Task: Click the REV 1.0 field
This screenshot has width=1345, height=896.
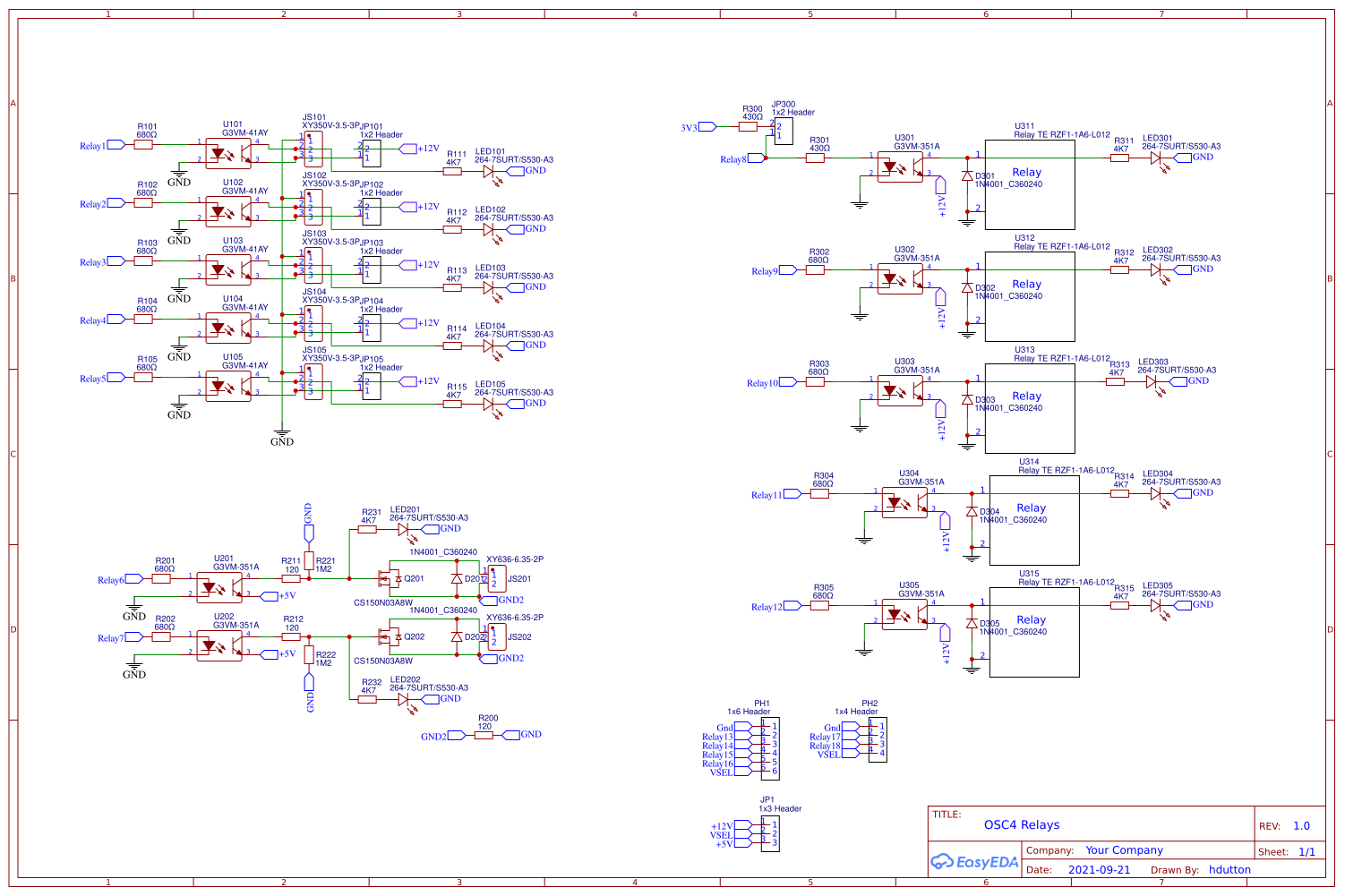Action: tap(1286, 825)
